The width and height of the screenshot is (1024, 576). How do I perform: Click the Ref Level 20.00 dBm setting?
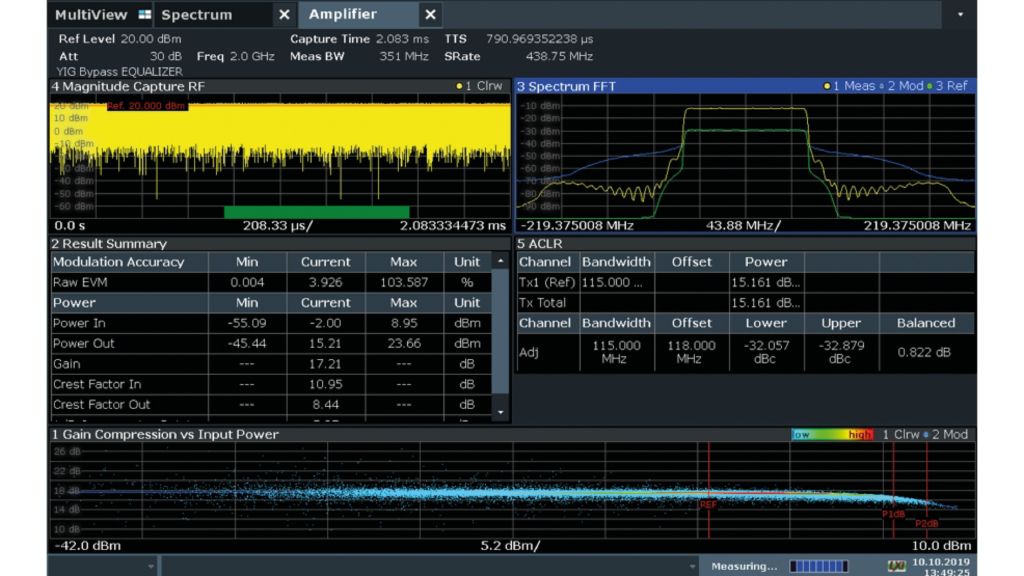[120, 39]
